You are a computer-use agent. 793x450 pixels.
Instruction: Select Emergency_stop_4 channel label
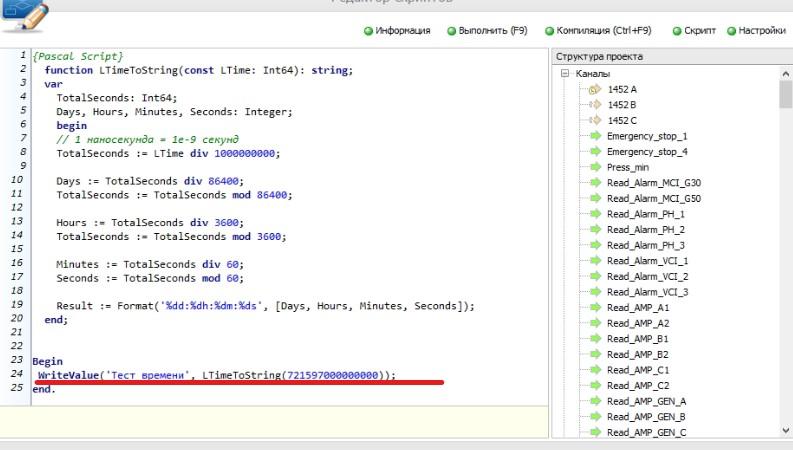pyautogui.click(x=647, y=152)
